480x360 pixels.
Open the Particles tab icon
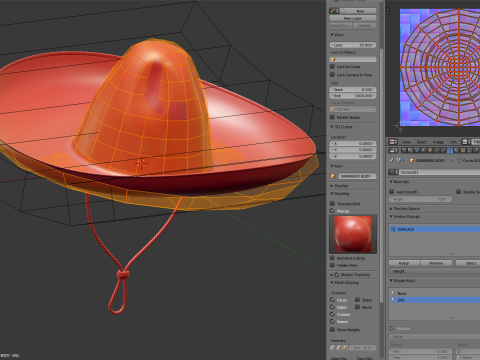coord(469,150)
